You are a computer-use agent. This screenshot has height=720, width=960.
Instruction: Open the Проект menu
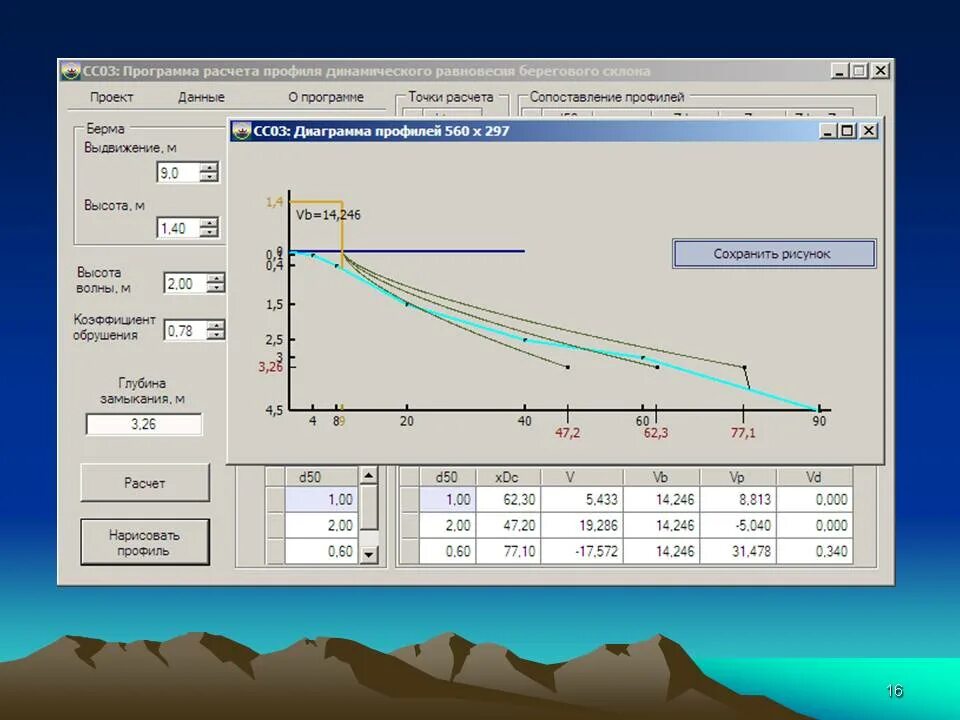tap(111, 97)
